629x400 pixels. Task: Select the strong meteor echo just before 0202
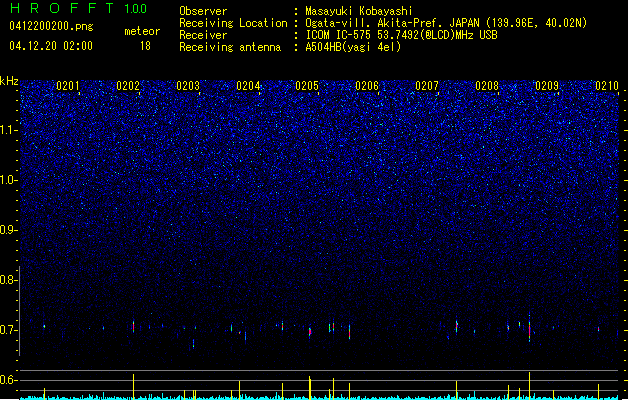[134, 327]
